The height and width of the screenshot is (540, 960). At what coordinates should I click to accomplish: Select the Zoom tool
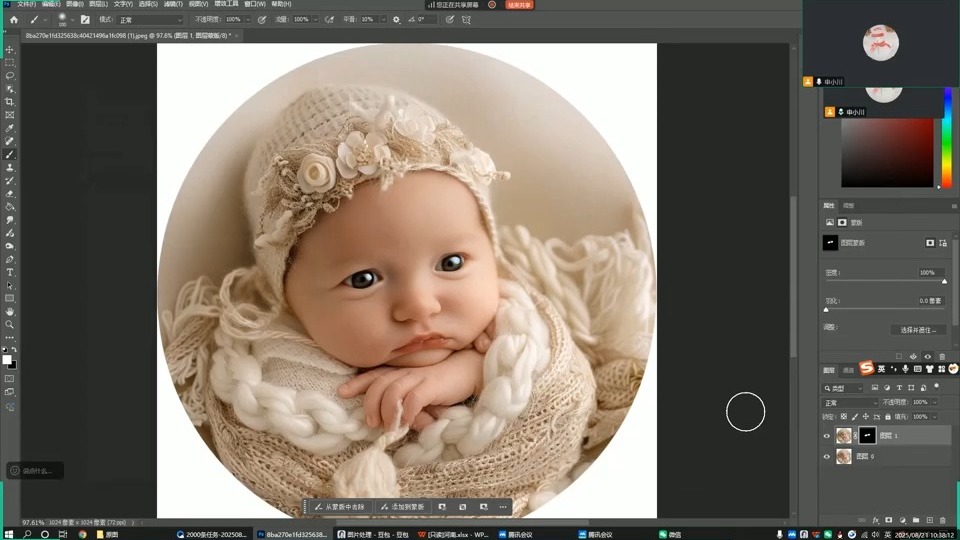9,324
